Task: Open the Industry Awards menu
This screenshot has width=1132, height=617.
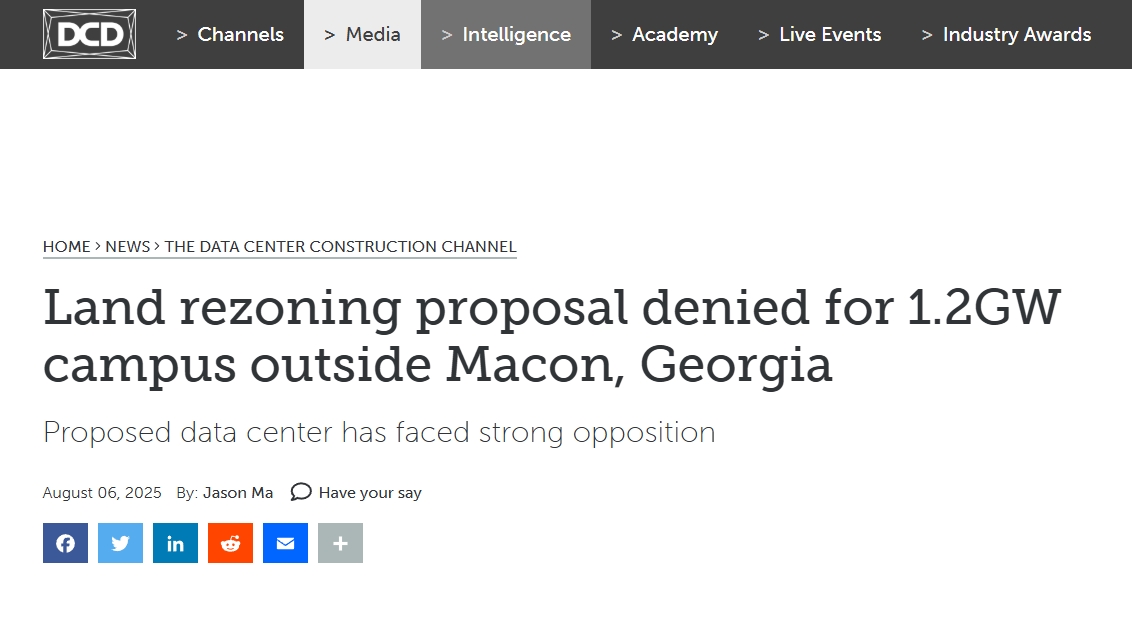Action: (1007, 35)
